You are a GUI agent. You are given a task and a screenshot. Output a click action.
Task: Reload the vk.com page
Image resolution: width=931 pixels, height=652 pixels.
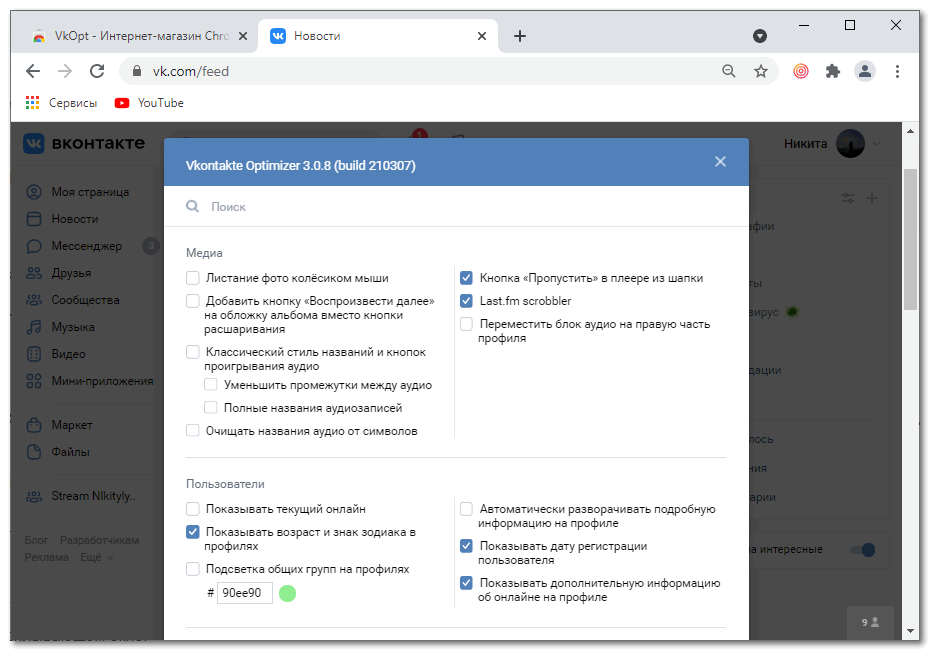[97, 71]
